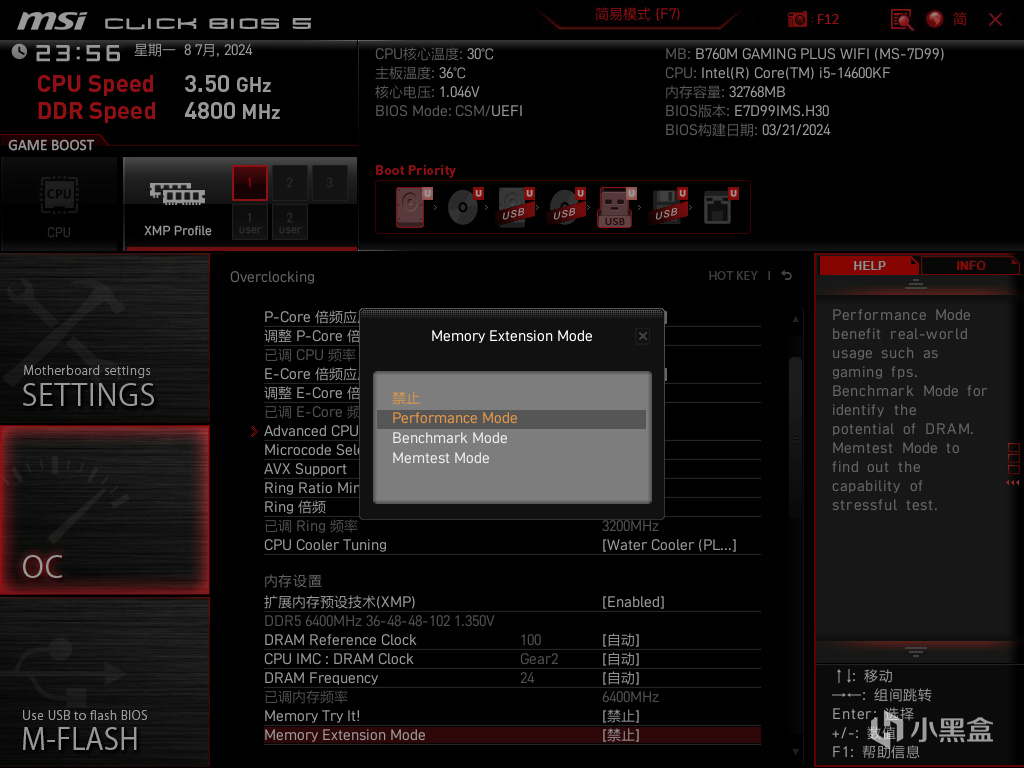Select the Ring Ratio Min row

click(x=312, y=488)
